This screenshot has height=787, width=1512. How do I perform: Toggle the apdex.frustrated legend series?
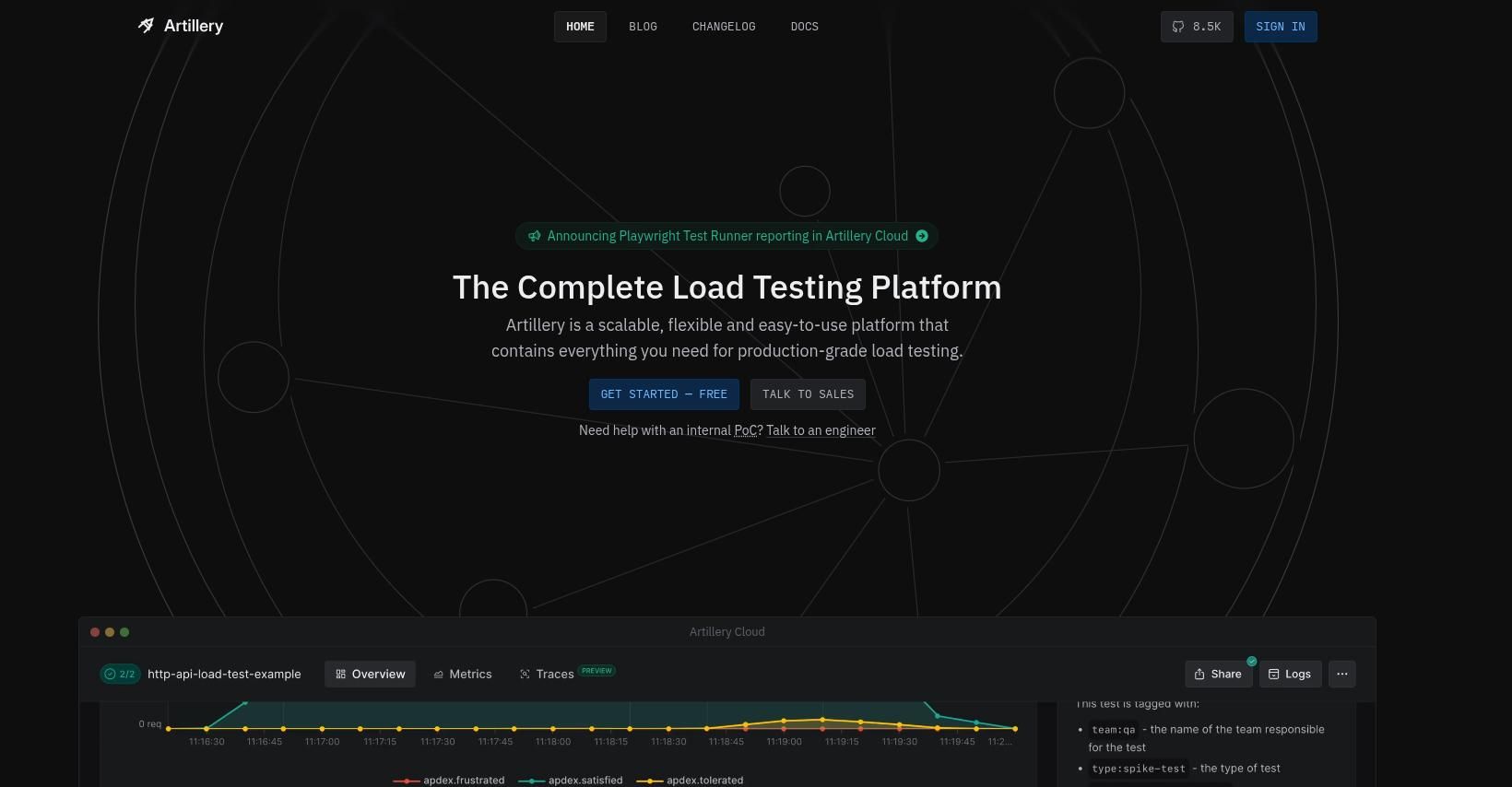[449, 781]
